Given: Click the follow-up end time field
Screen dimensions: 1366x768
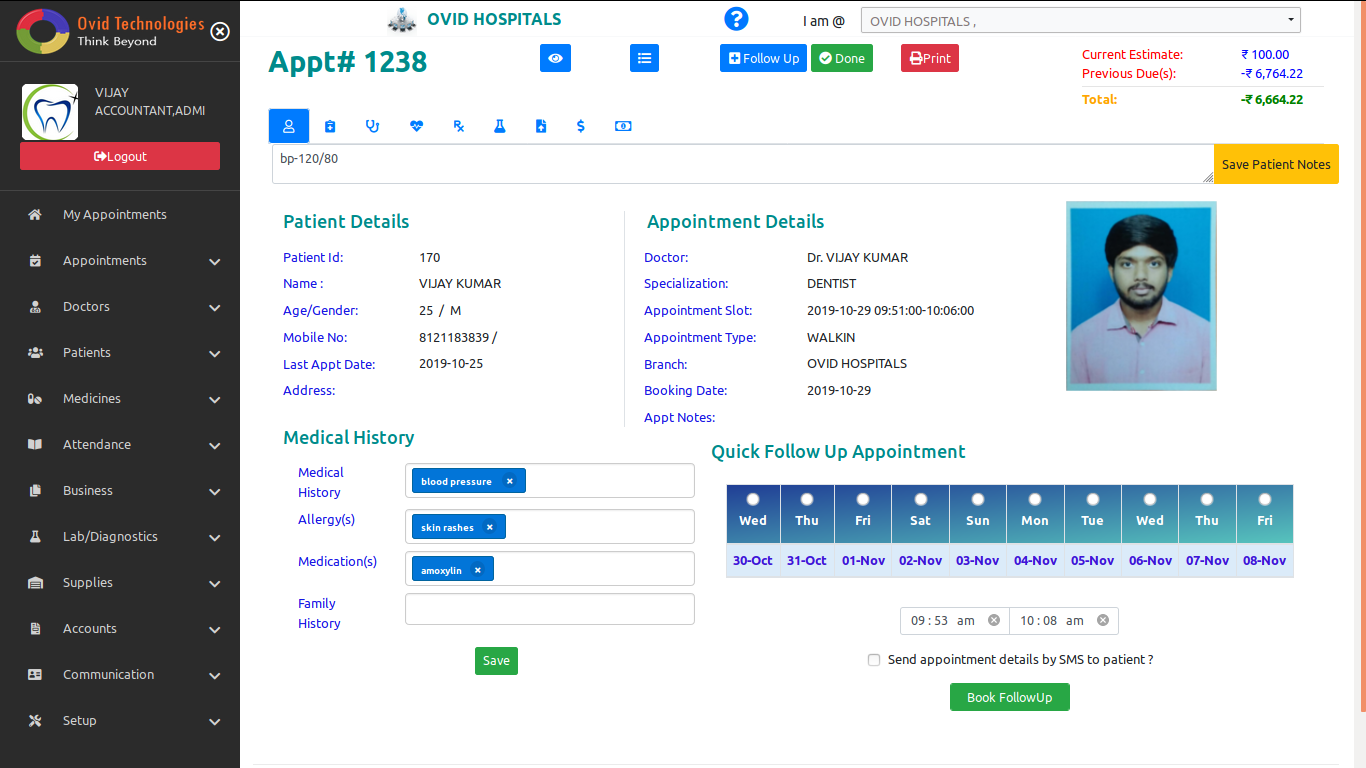Looking at the screenshot, I should point(1064,621).
